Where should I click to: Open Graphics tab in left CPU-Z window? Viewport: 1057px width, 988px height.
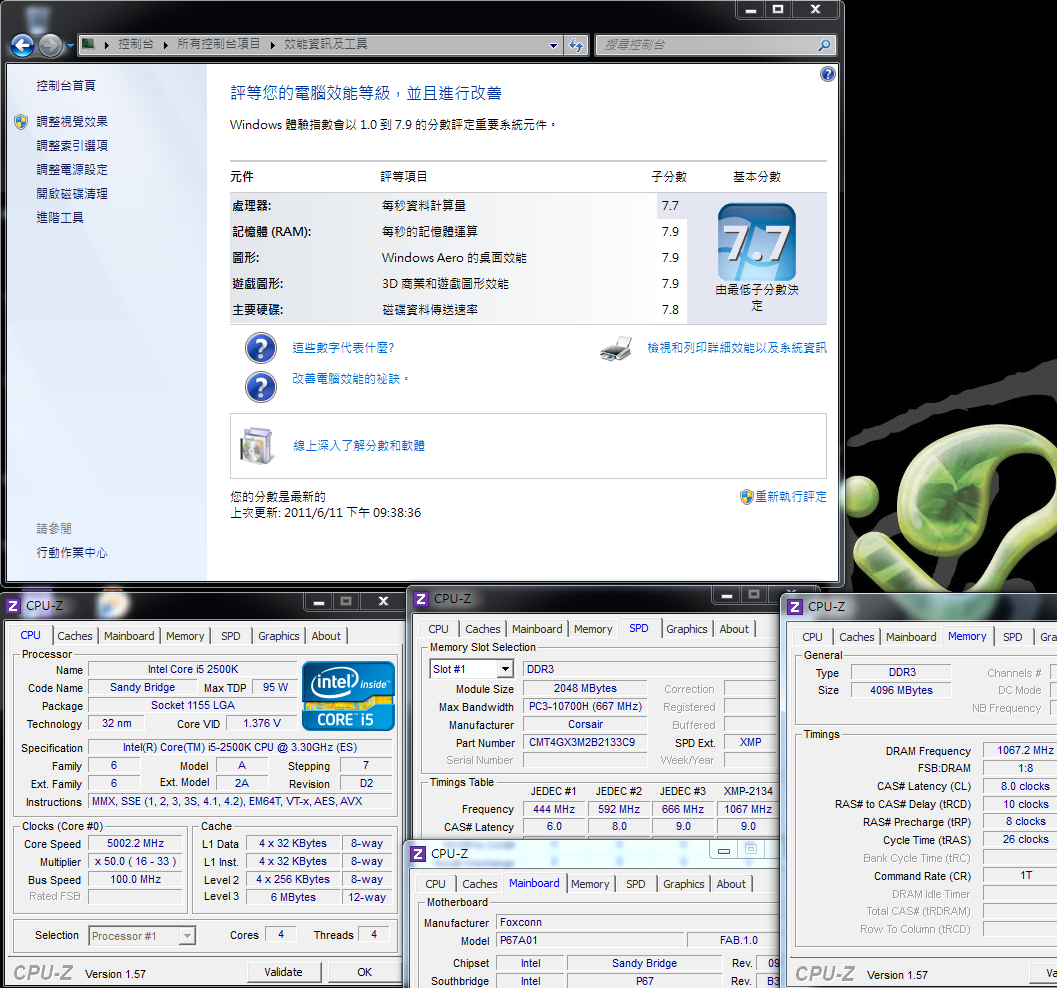click(278, 636)
